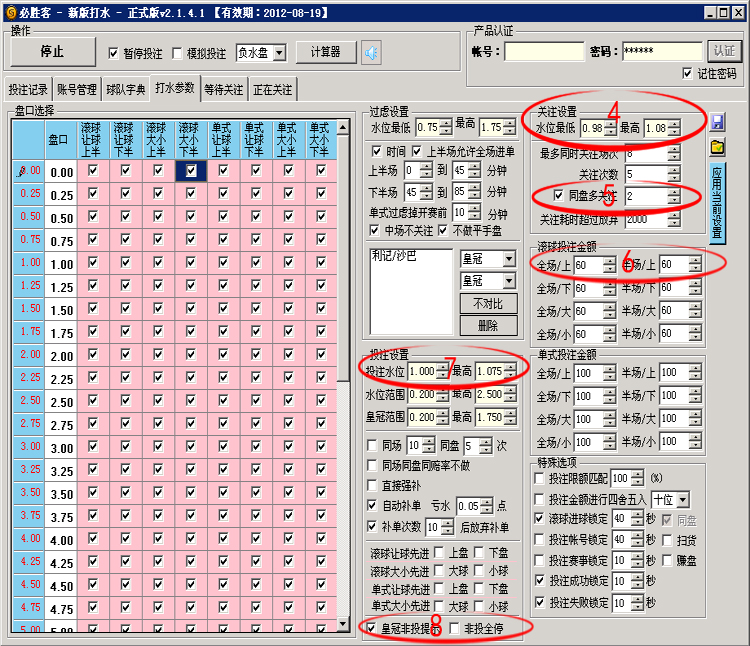Uncheck the 记住密码 checkbox
This screenshot has height=646, width=750.
click(687, 73)
